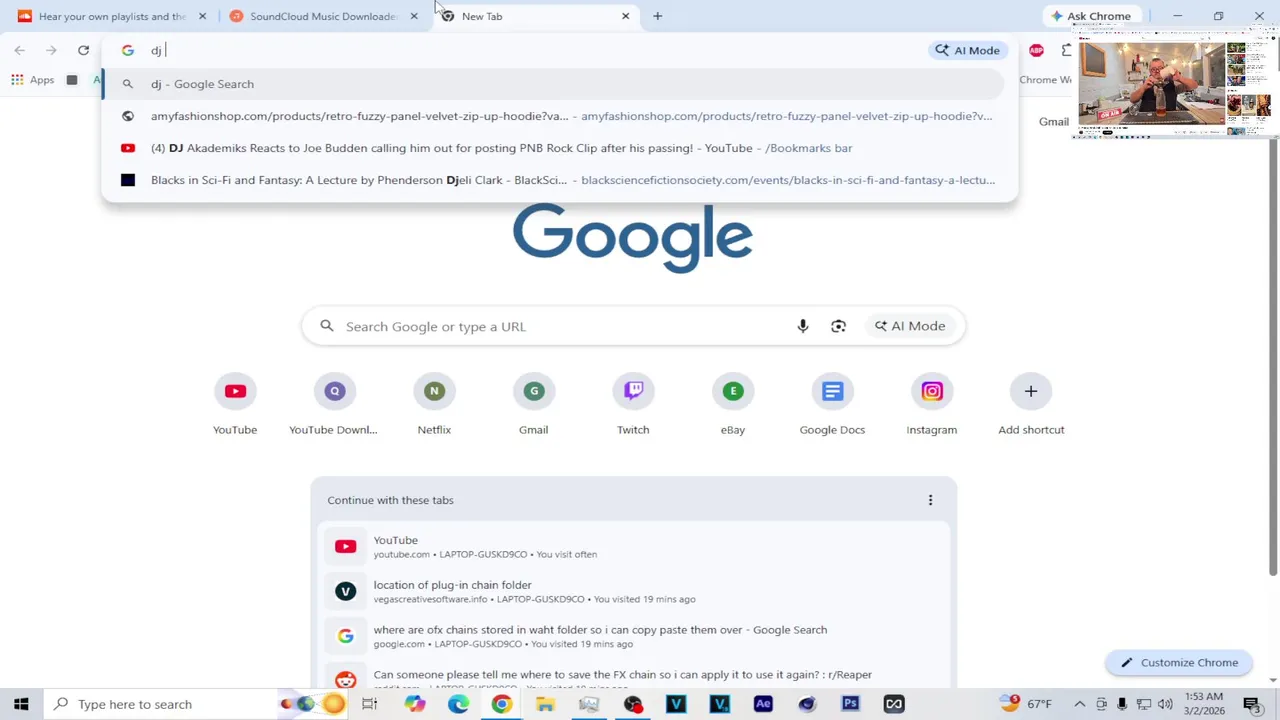Show hidden system tray icons chevron
1280x720 pixels.
[1080, 704]
